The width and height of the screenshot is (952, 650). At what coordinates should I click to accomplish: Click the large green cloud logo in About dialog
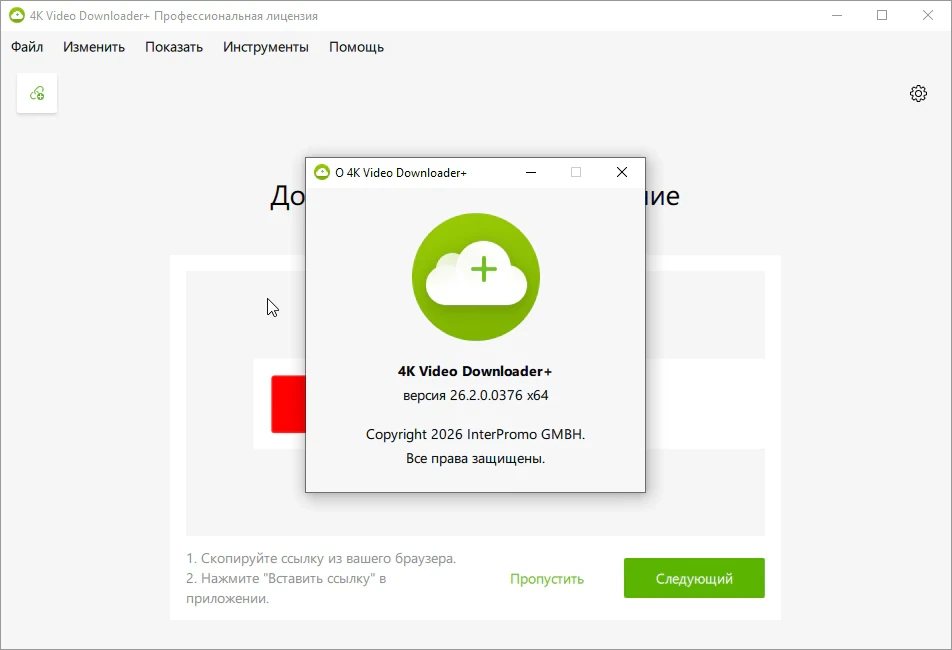(x=476, y=277)
